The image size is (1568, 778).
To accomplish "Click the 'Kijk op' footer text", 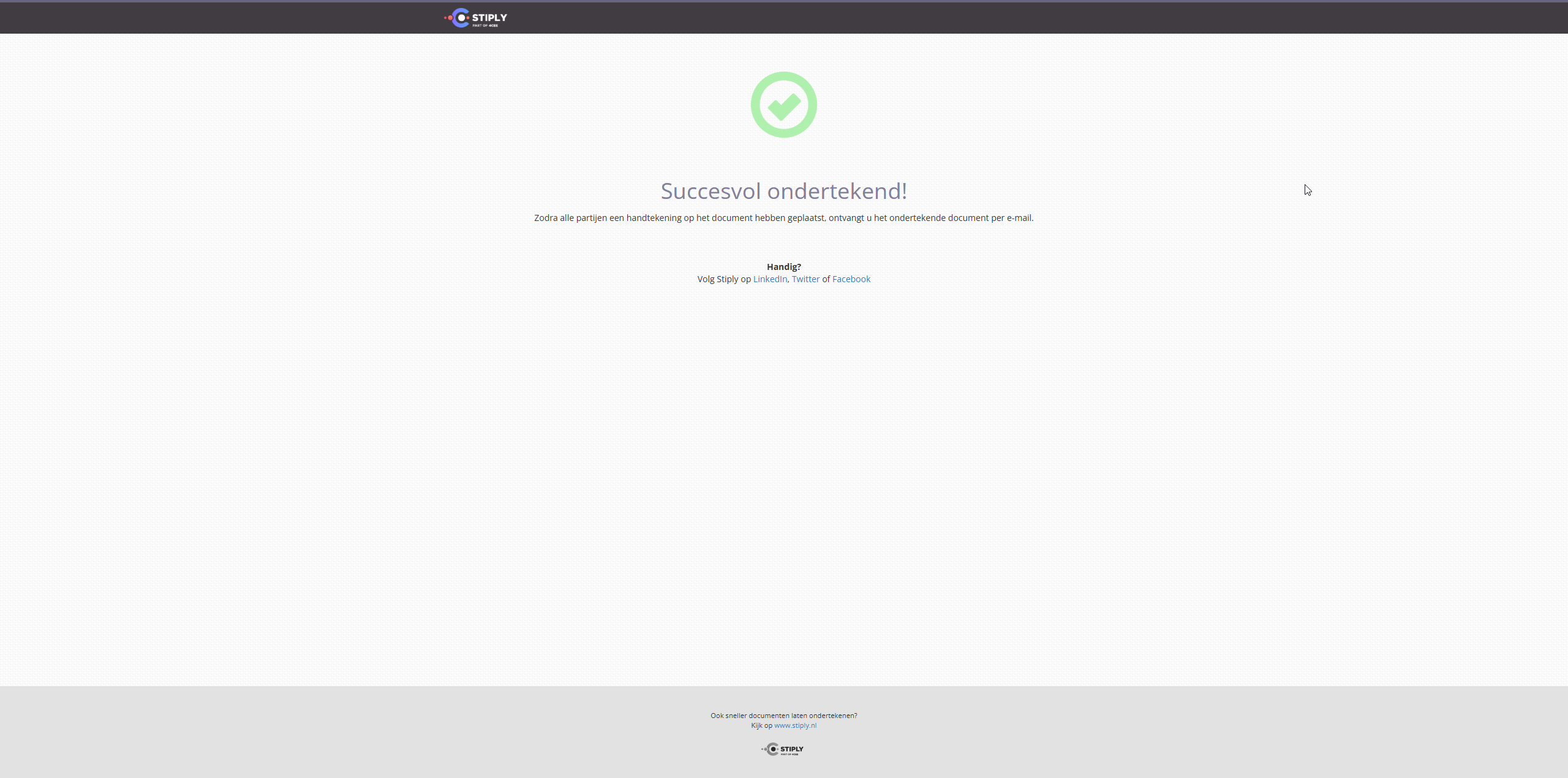I will (761, 725).
